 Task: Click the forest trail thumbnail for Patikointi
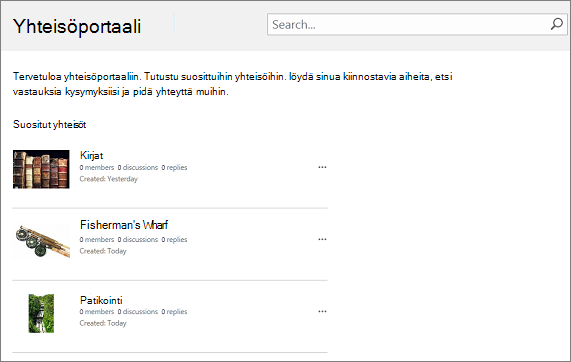[x=41, y=313]
